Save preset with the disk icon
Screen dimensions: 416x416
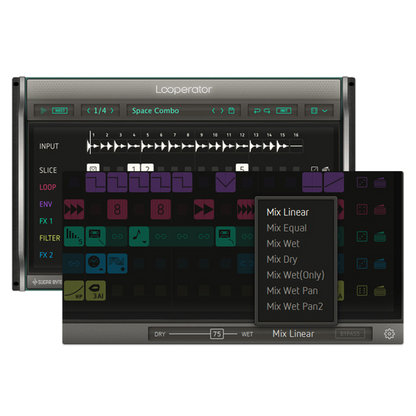tap(231, 110)
